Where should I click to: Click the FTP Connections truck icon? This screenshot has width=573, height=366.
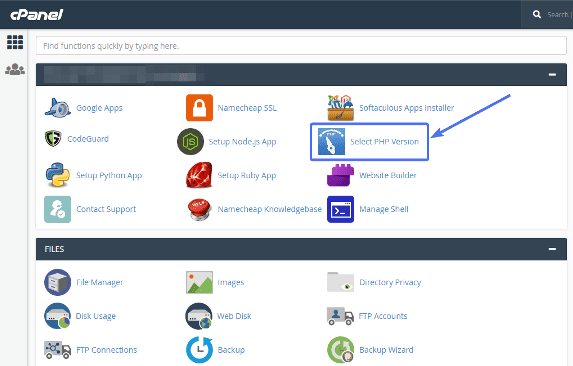(x=57, y=350)
